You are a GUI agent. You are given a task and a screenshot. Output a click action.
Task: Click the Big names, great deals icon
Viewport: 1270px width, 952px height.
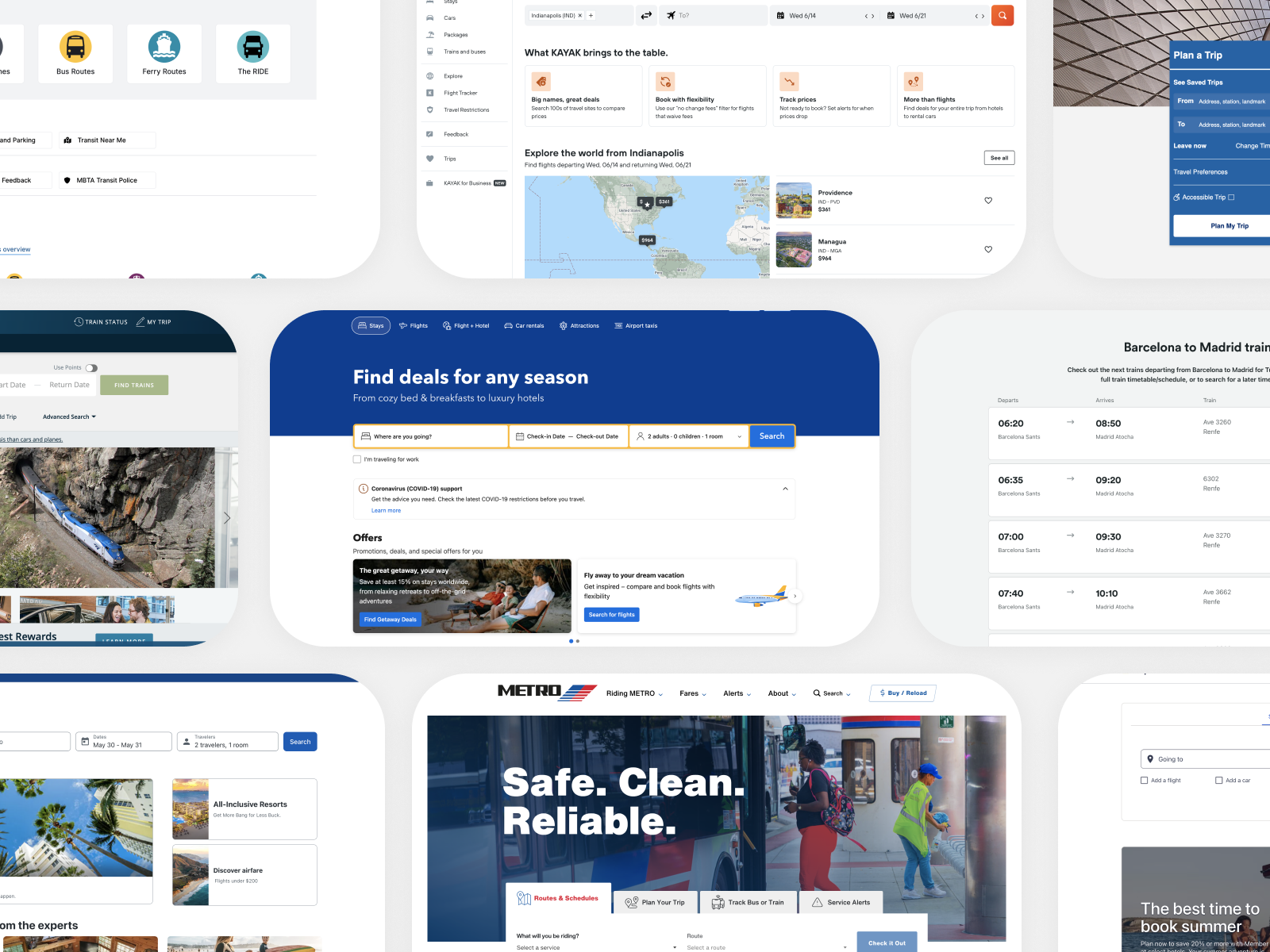(x=541, y=81)
